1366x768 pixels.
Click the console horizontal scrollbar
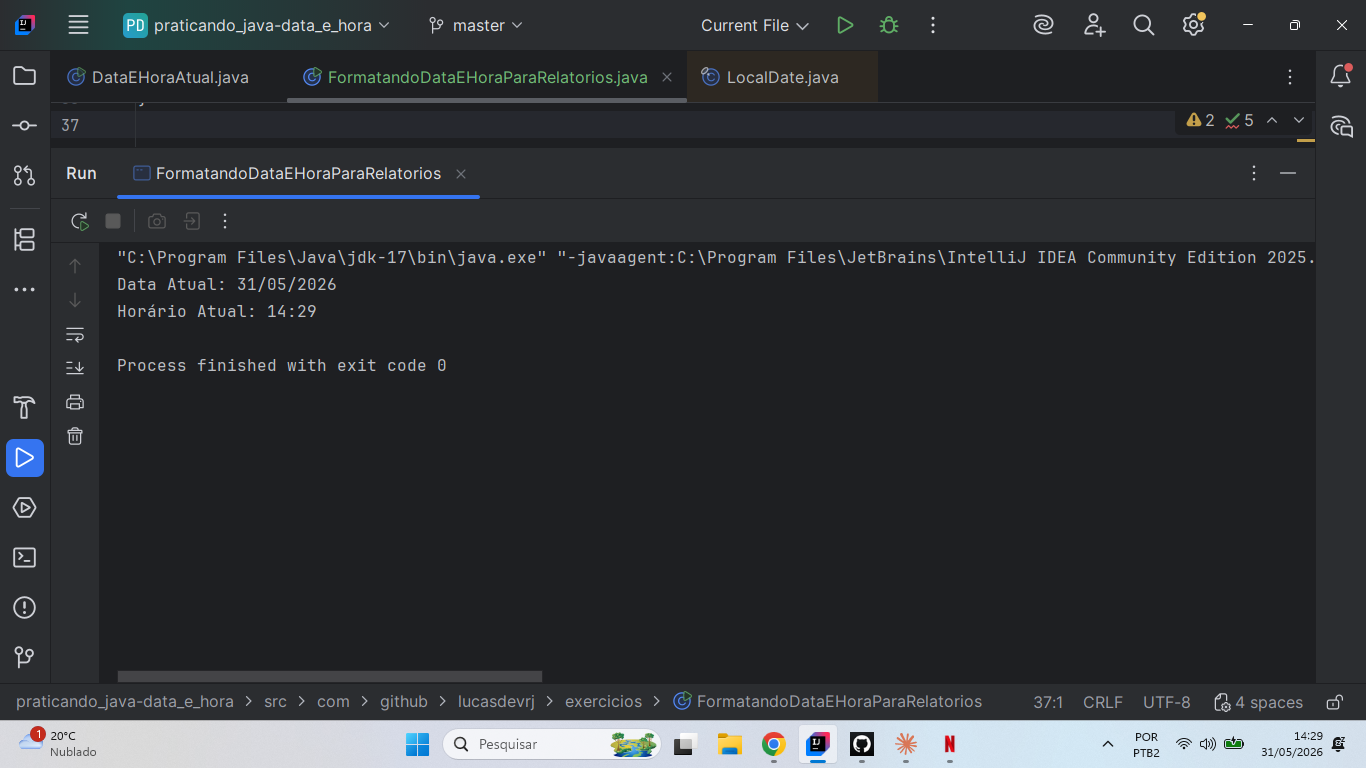(330, 677)
